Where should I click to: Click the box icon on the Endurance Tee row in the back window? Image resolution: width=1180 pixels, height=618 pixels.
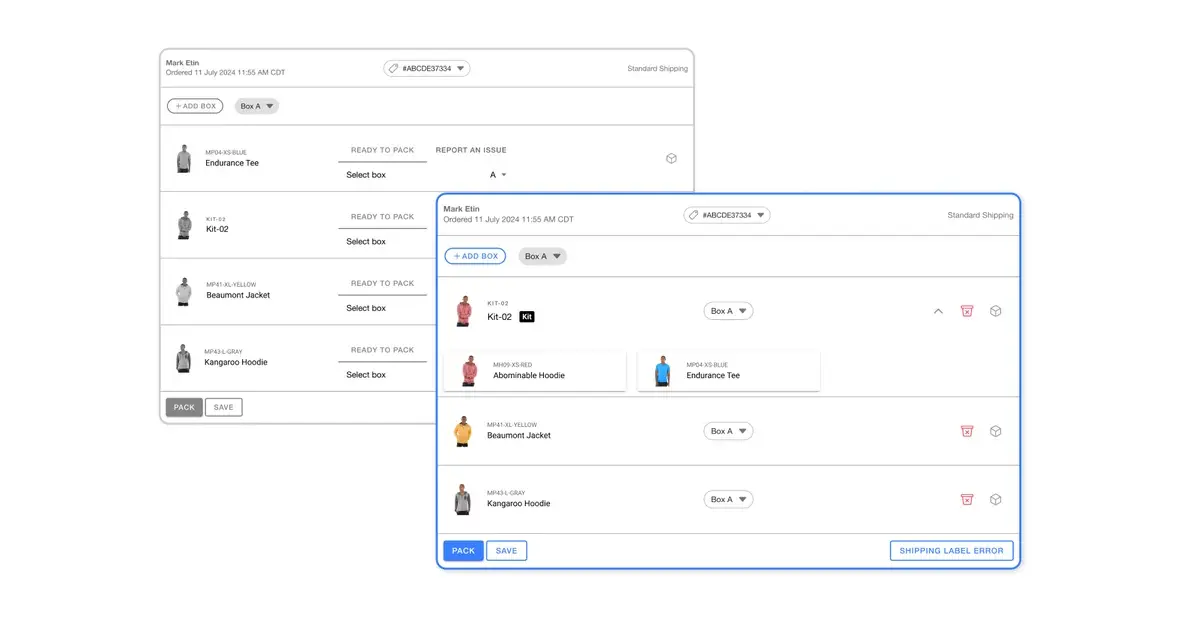pyautogui.click(x=671, y=158)
